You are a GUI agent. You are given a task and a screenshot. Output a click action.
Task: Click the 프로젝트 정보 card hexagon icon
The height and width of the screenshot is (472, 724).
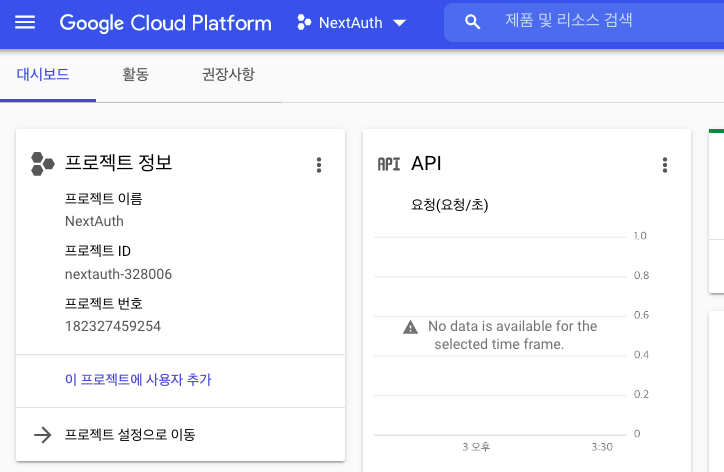tap(42, 163)
